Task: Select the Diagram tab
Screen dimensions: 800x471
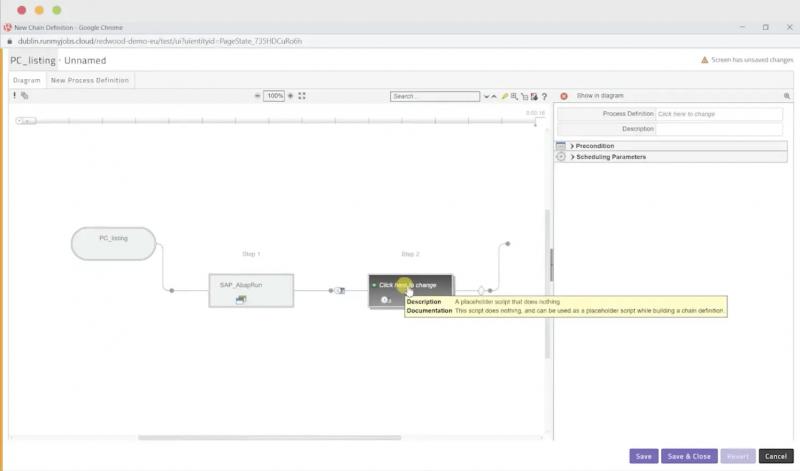Action: point(27,80)
